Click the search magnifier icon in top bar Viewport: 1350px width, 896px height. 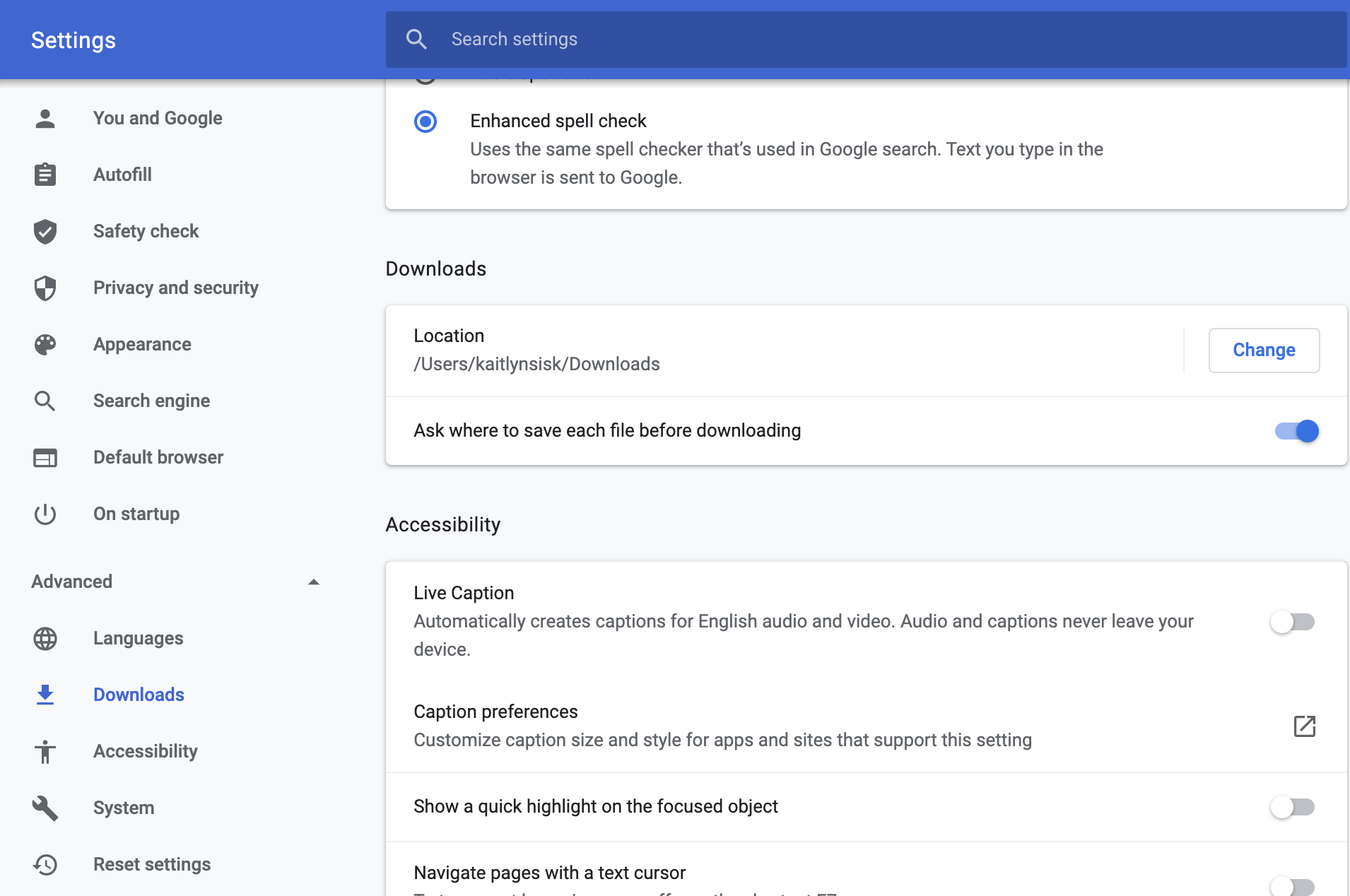pos(416,39)
